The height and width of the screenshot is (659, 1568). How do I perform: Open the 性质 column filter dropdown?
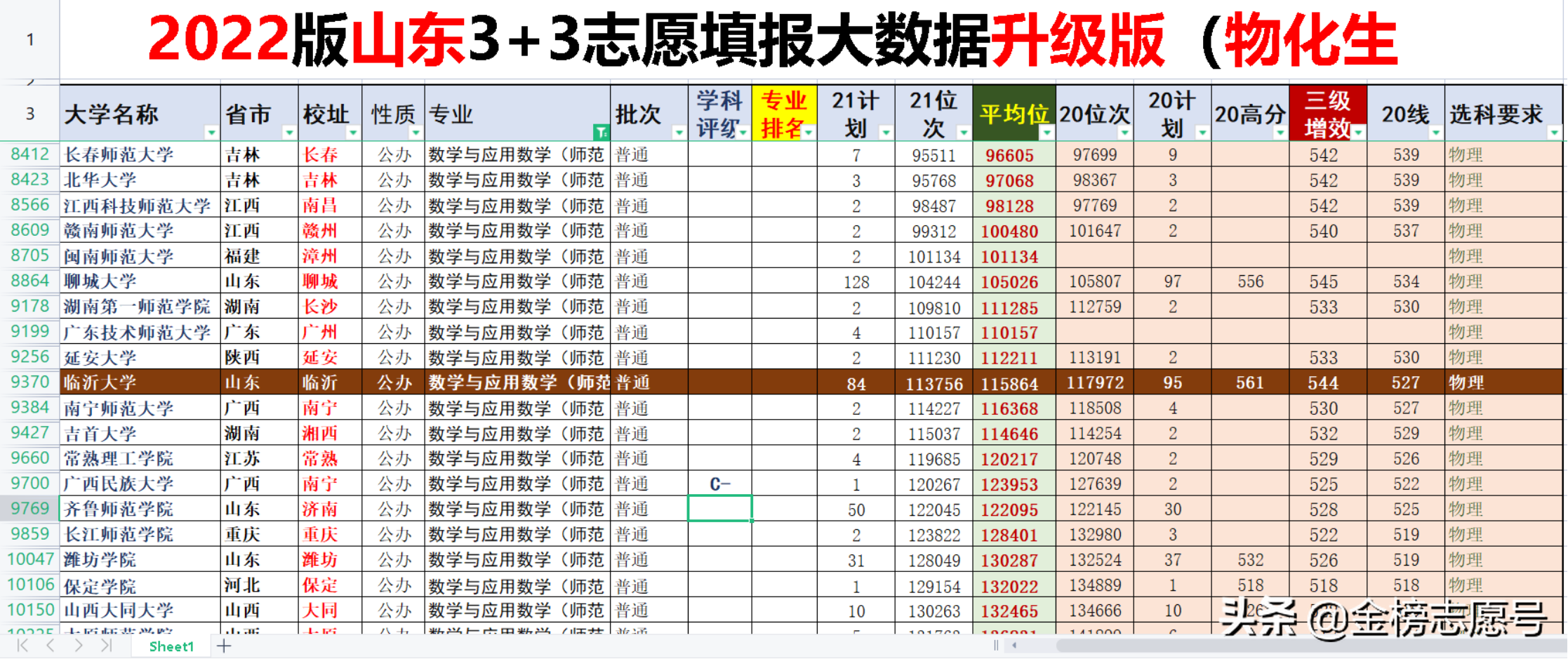click(x=415, y=133)
